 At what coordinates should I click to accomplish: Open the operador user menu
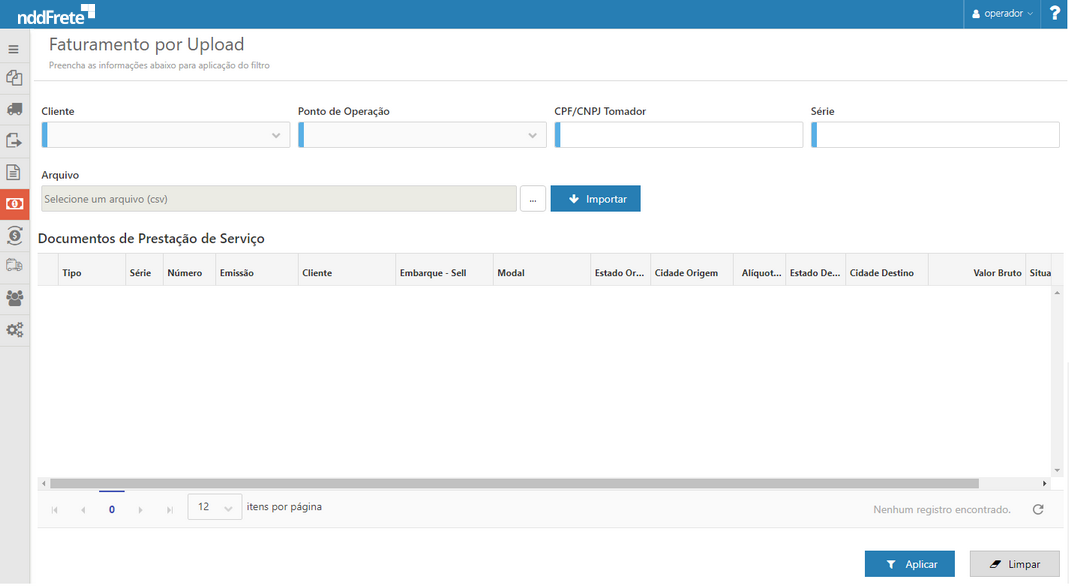click(1003, 14)
